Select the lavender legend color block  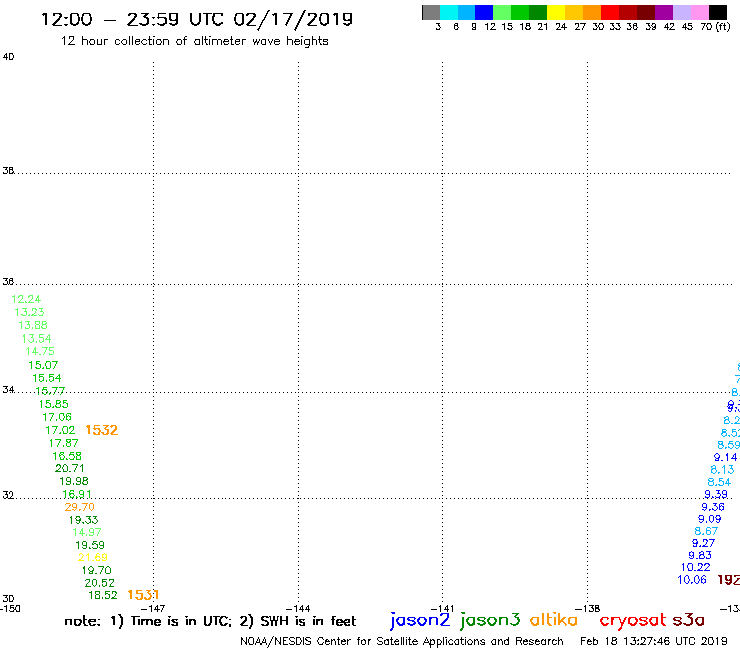click(x=681, y=12)
